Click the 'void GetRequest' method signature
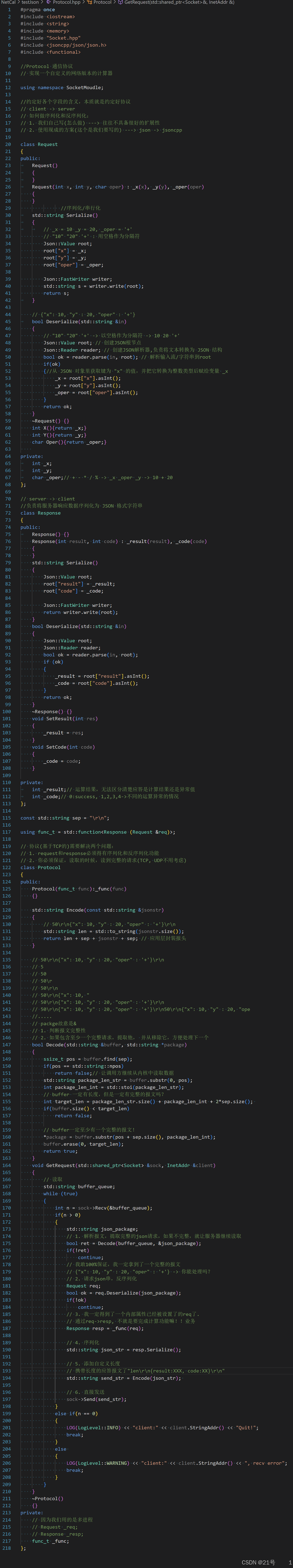This screenshot has width=293, height=1568. 124,1165
